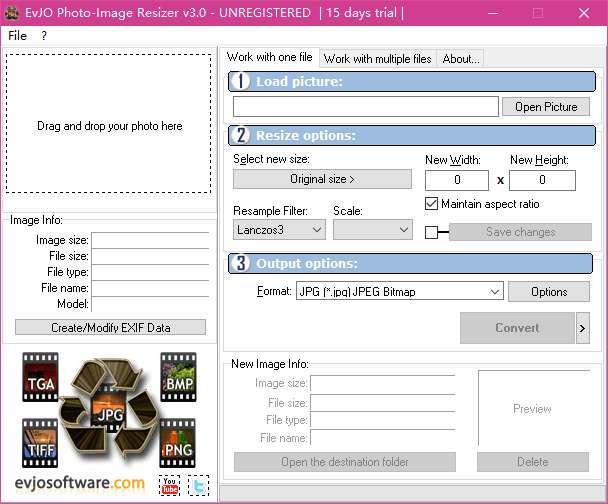Click the TGA format film icon
Viewport: 608px width, 504px height.
click(40, 377)
